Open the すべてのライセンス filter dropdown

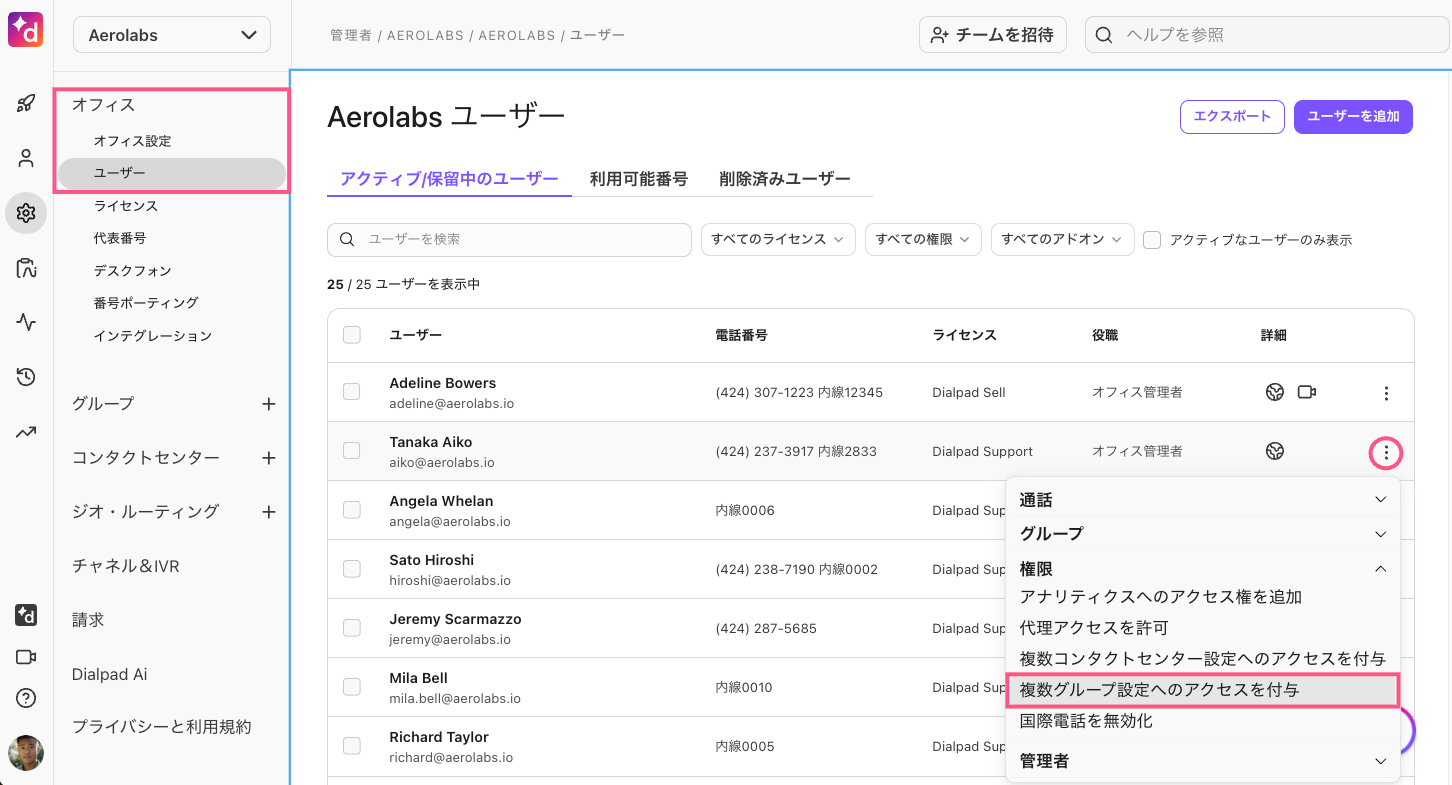point(778,240)
